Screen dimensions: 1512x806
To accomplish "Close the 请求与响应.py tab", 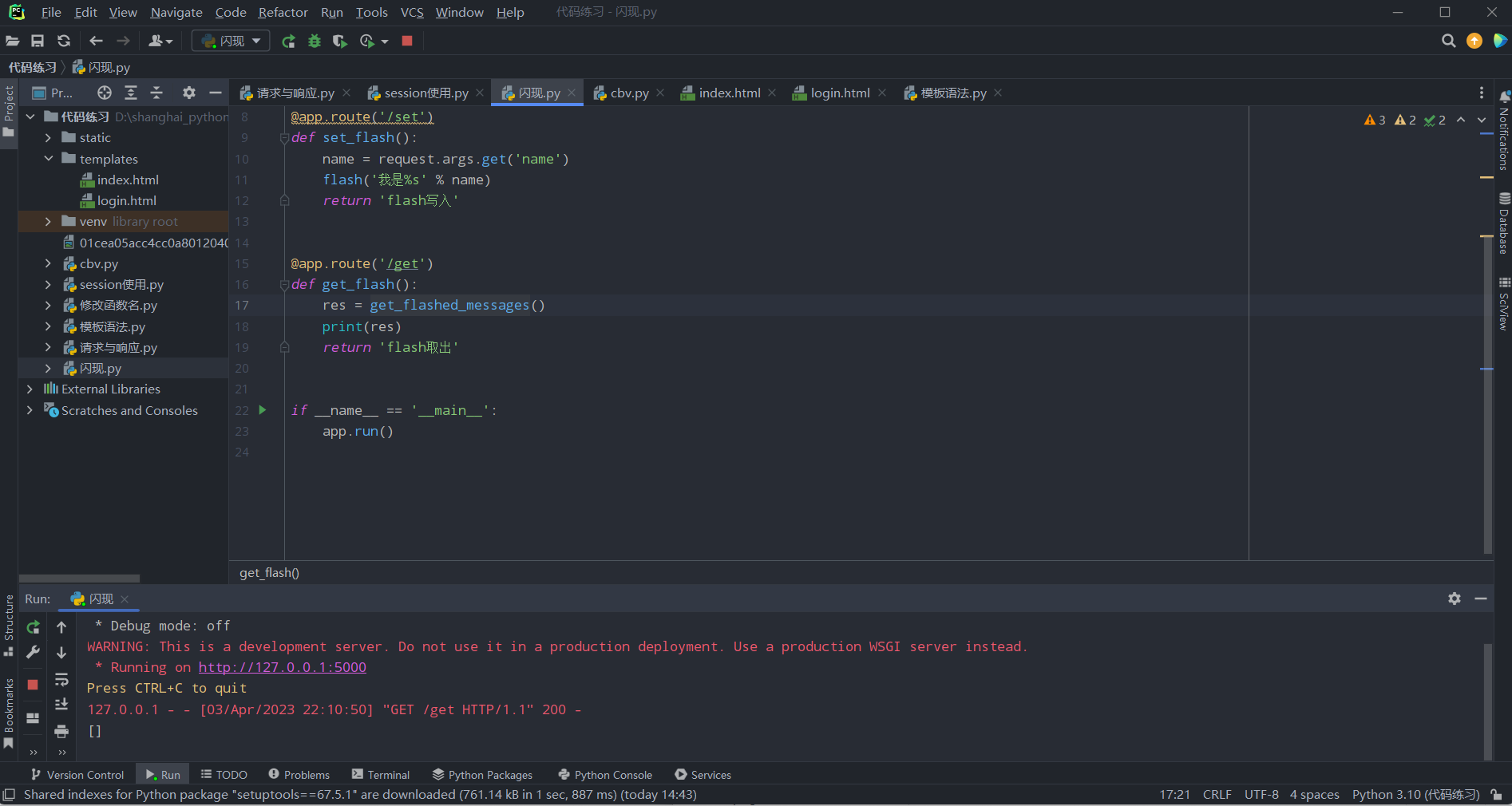I will click(346, 93).
